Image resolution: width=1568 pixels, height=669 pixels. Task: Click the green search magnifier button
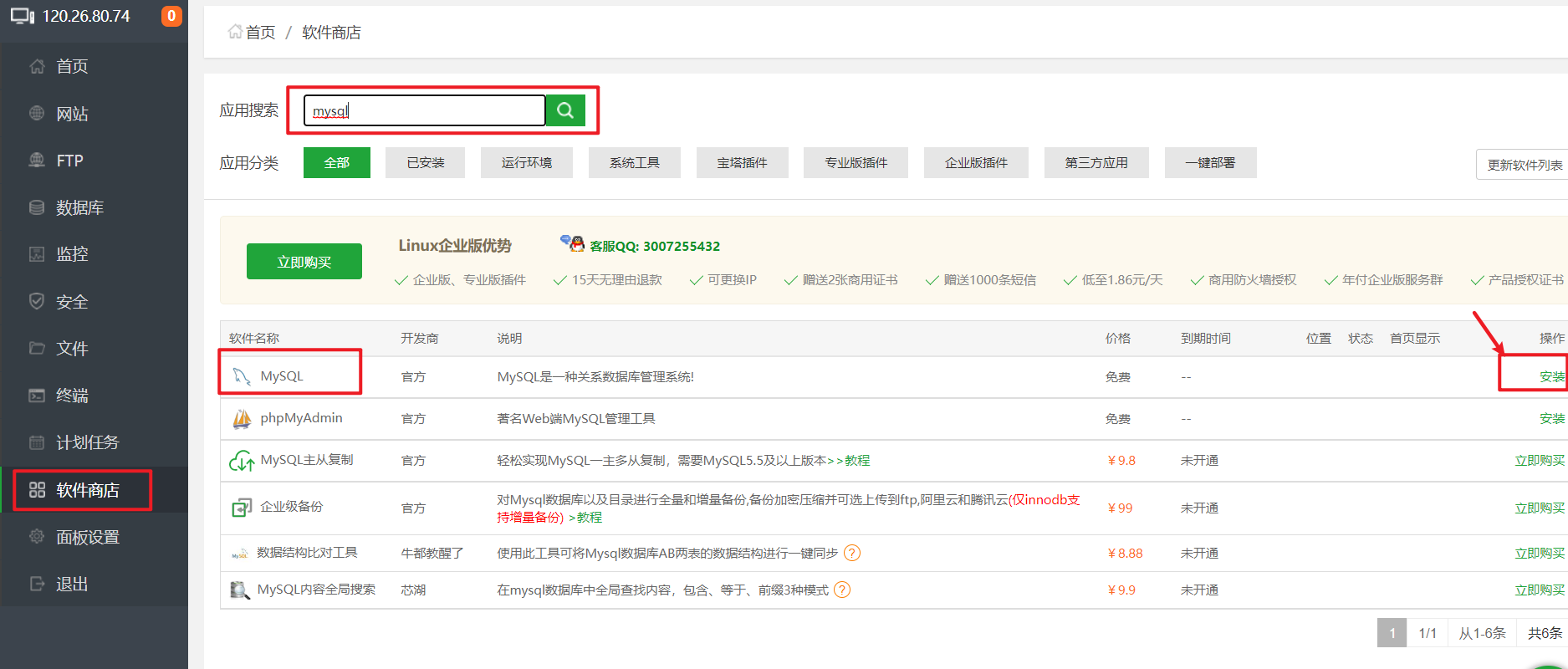[565, 110]
